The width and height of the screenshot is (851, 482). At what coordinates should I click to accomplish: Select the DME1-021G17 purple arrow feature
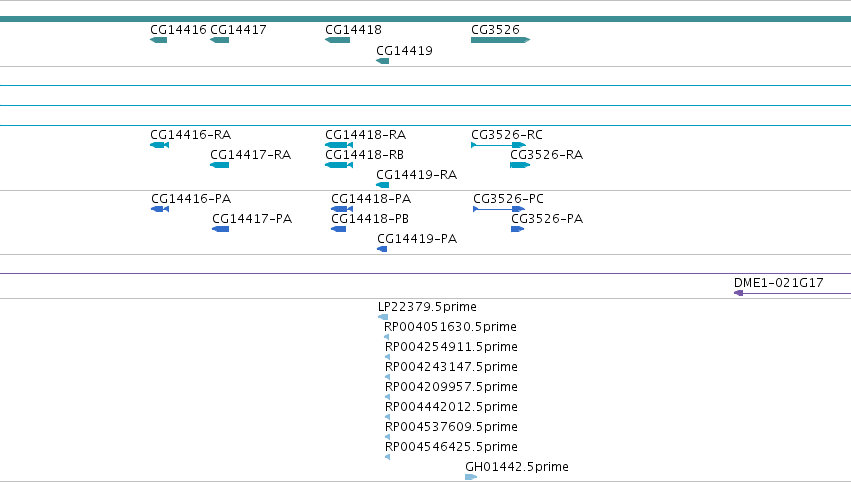click(x=792, y=293)
